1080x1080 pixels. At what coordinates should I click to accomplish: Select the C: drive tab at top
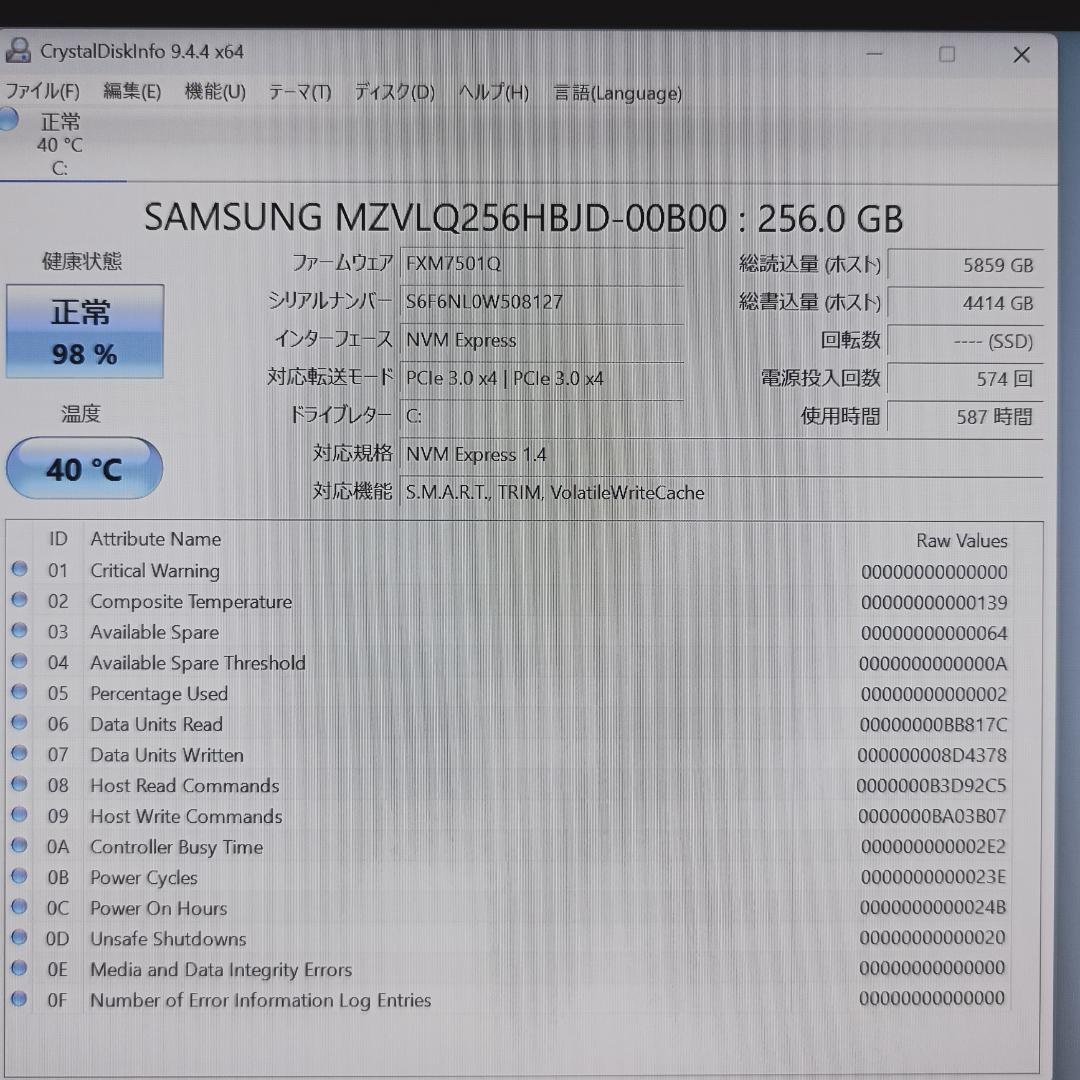(61, 145)
